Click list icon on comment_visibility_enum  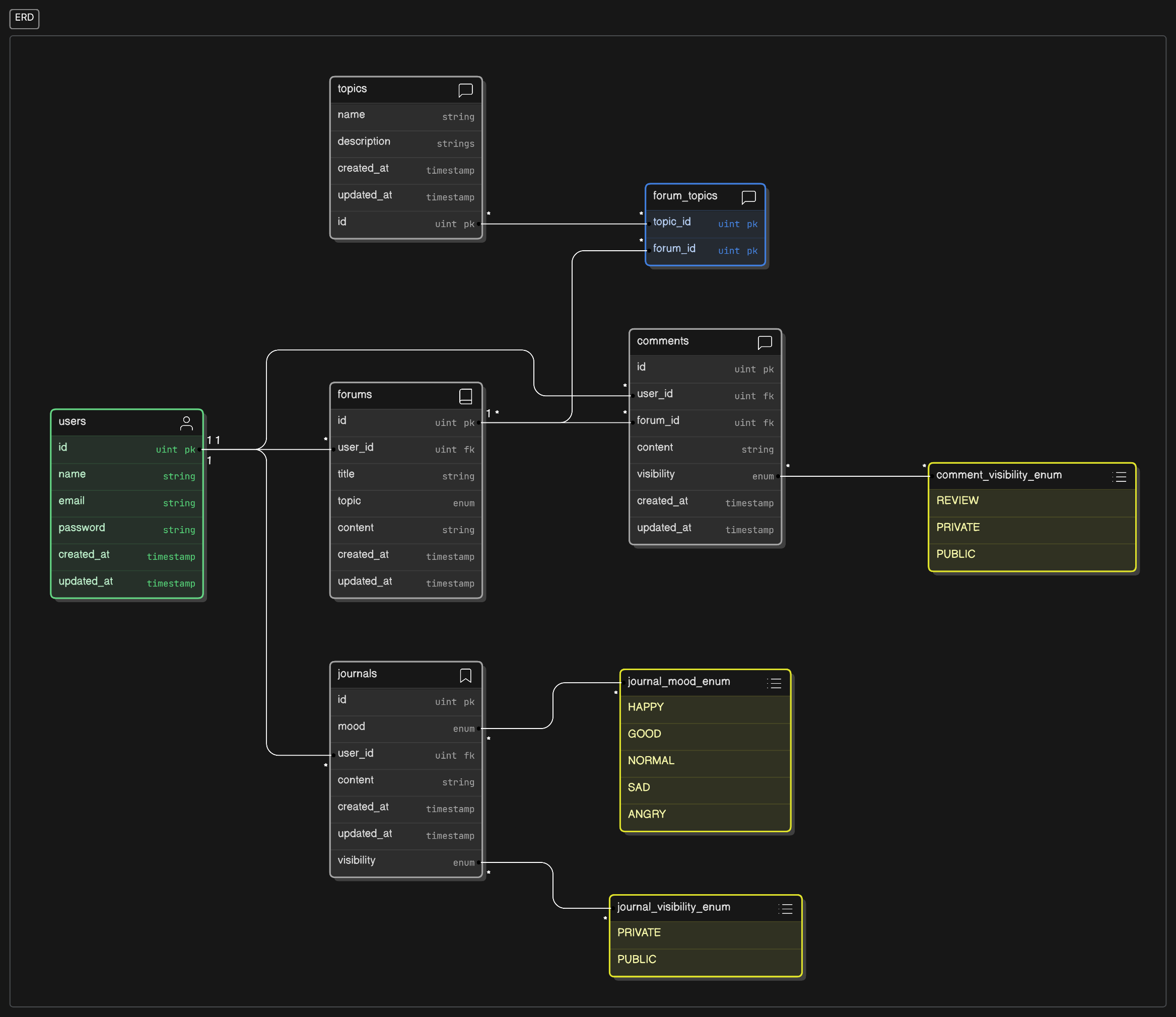(x=1119, y=477)
